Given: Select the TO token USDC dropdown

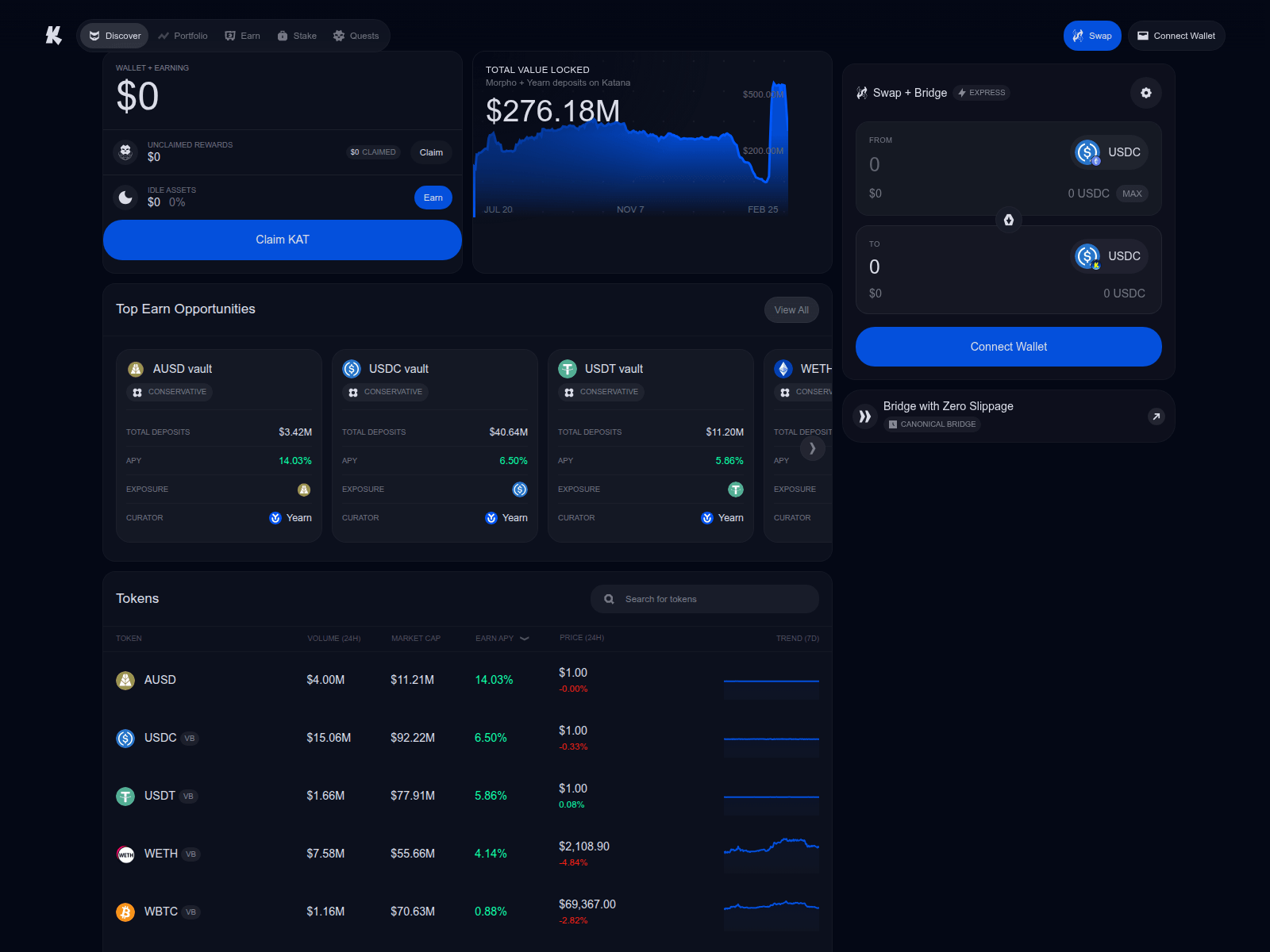Looking at the screenshot, I should [x=1109, y=256].
